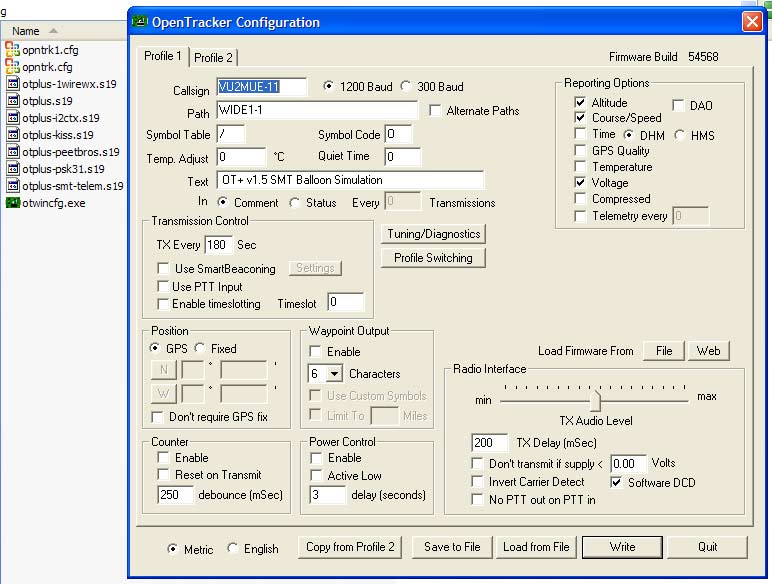Enable the GPS Quality checkbox
The height and width of the screenshot is (584, 772).
[x=580, y=150]
